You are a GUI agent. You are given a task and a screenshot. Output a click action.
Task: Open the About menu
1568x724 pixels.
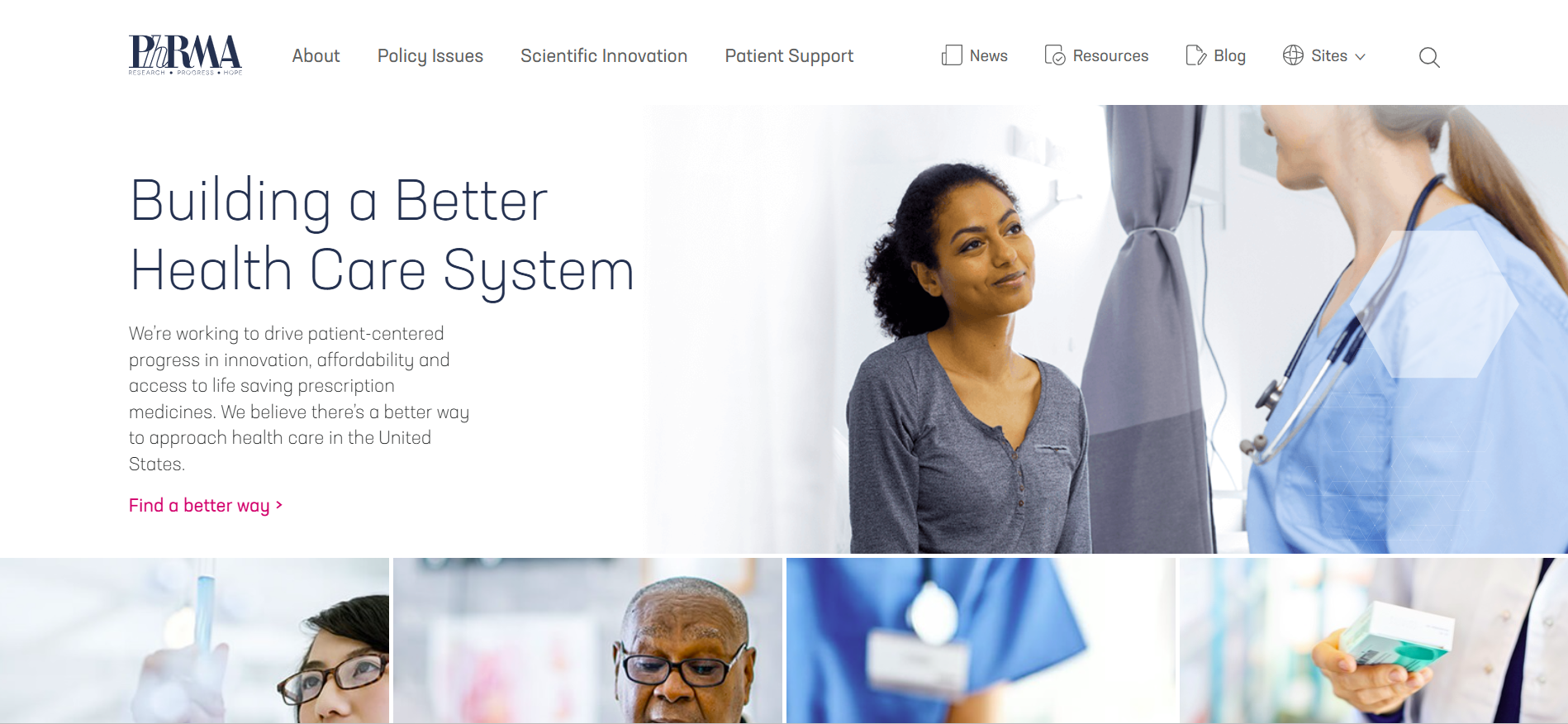pos(316,55)
